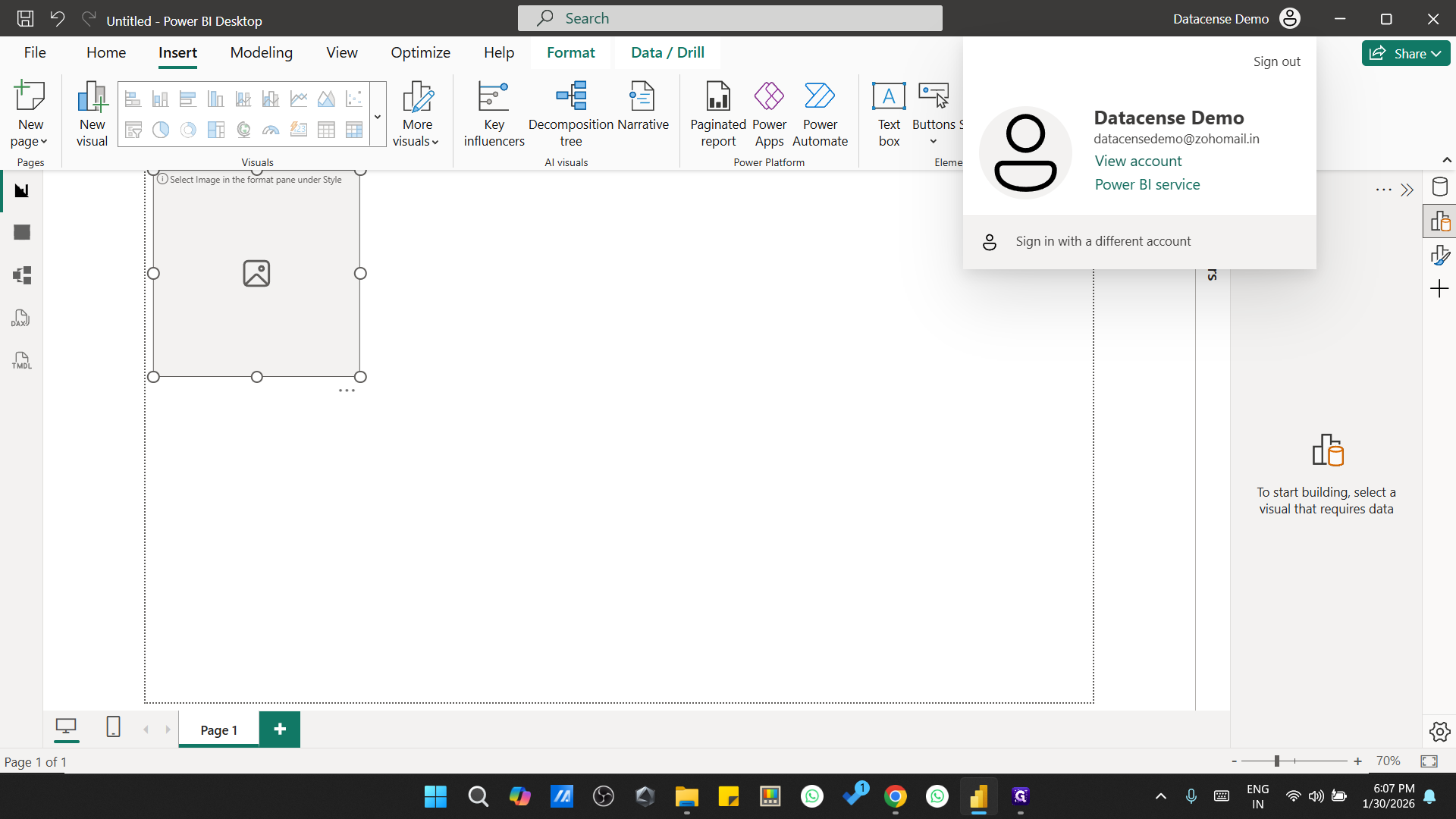This screenshot has height=819, width=1456.
Task: Select the pie chart visual
Action: point(160,131)
